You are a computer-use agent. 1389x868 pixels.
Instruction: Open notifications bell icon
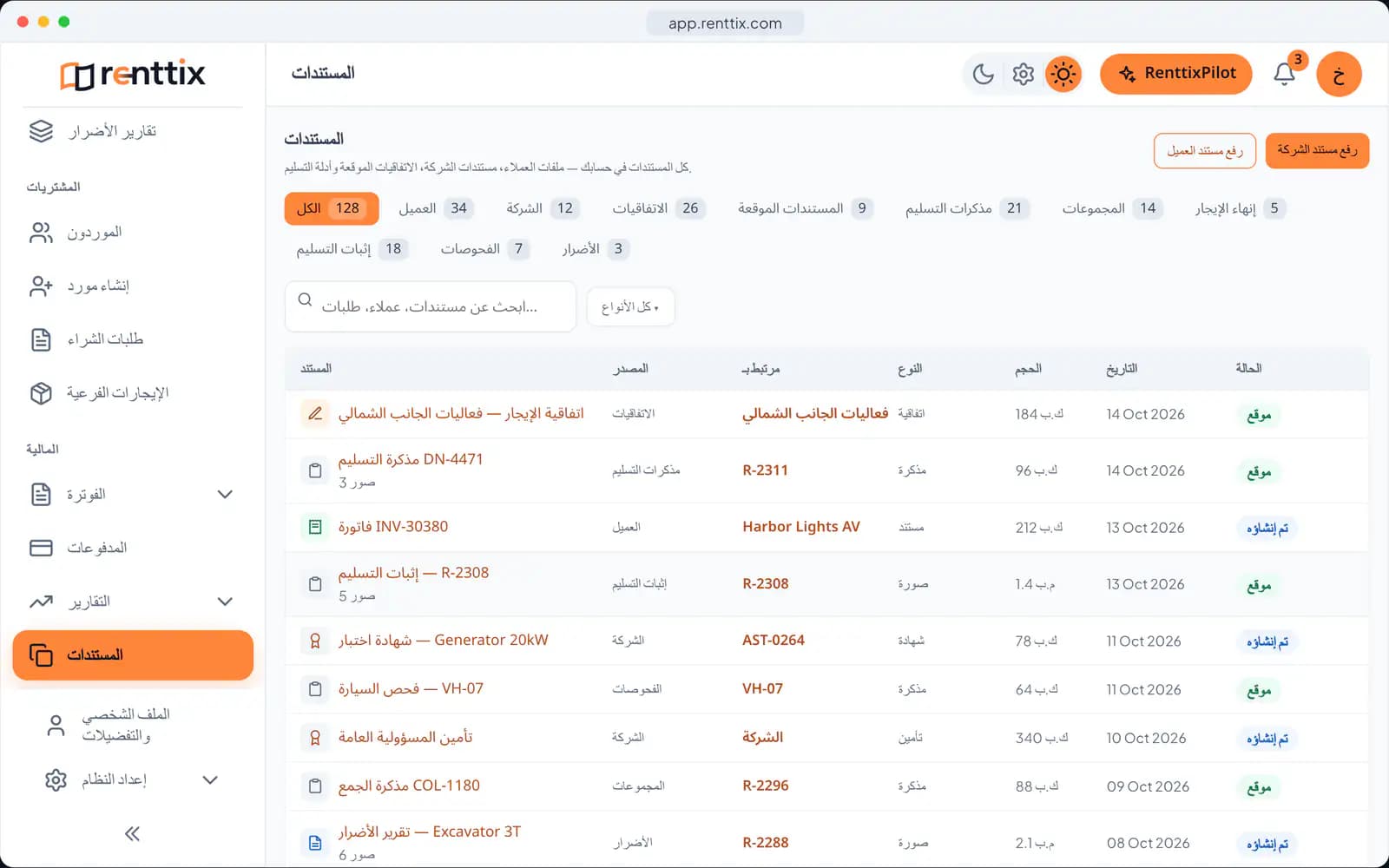[1285, 74]
